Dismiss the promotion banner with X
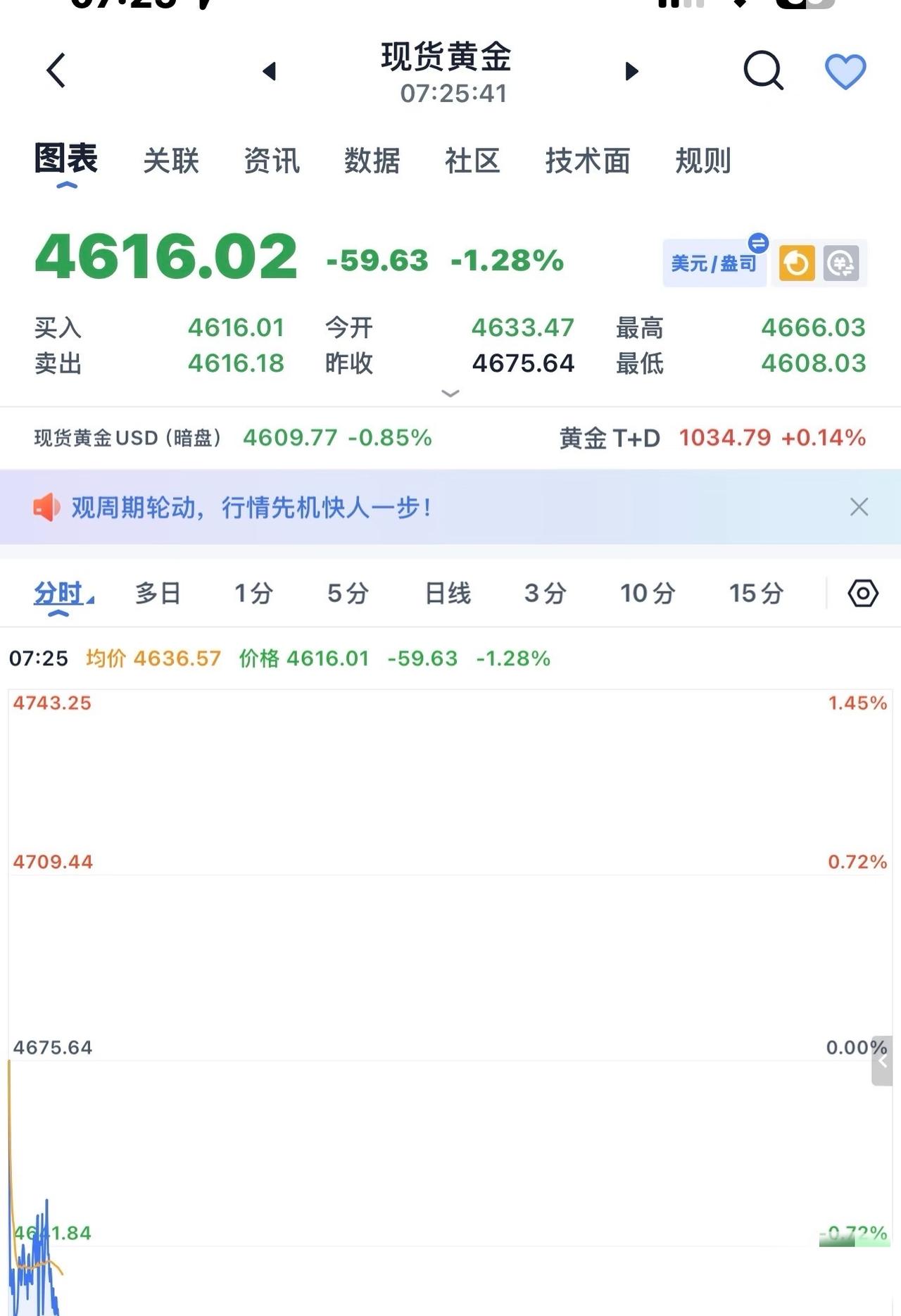Viewport: 901px width, 1316px height. click(859, 507)
